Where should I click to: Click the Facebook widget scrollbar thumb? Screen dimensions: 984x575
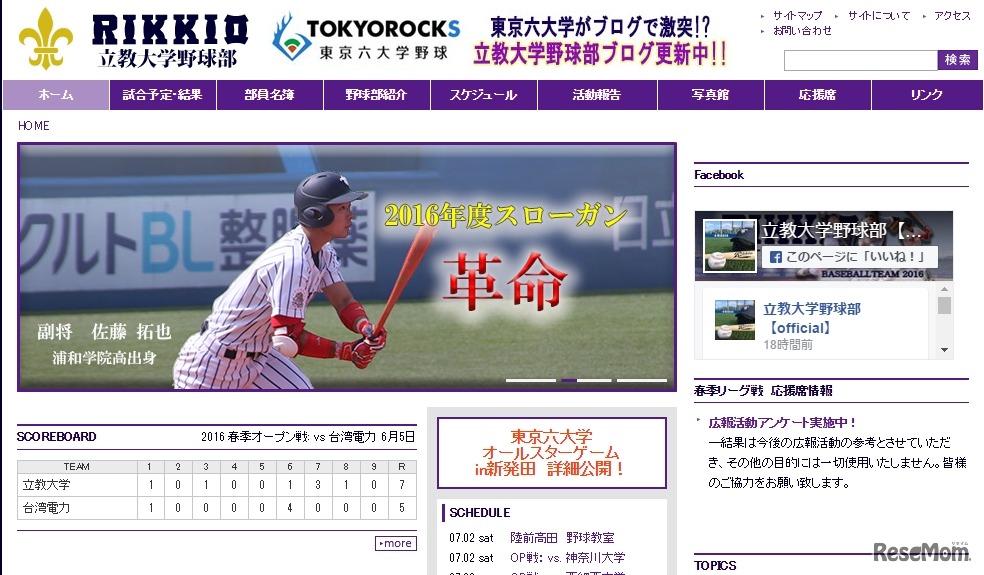pyautogui.click(x=944, y=305)
